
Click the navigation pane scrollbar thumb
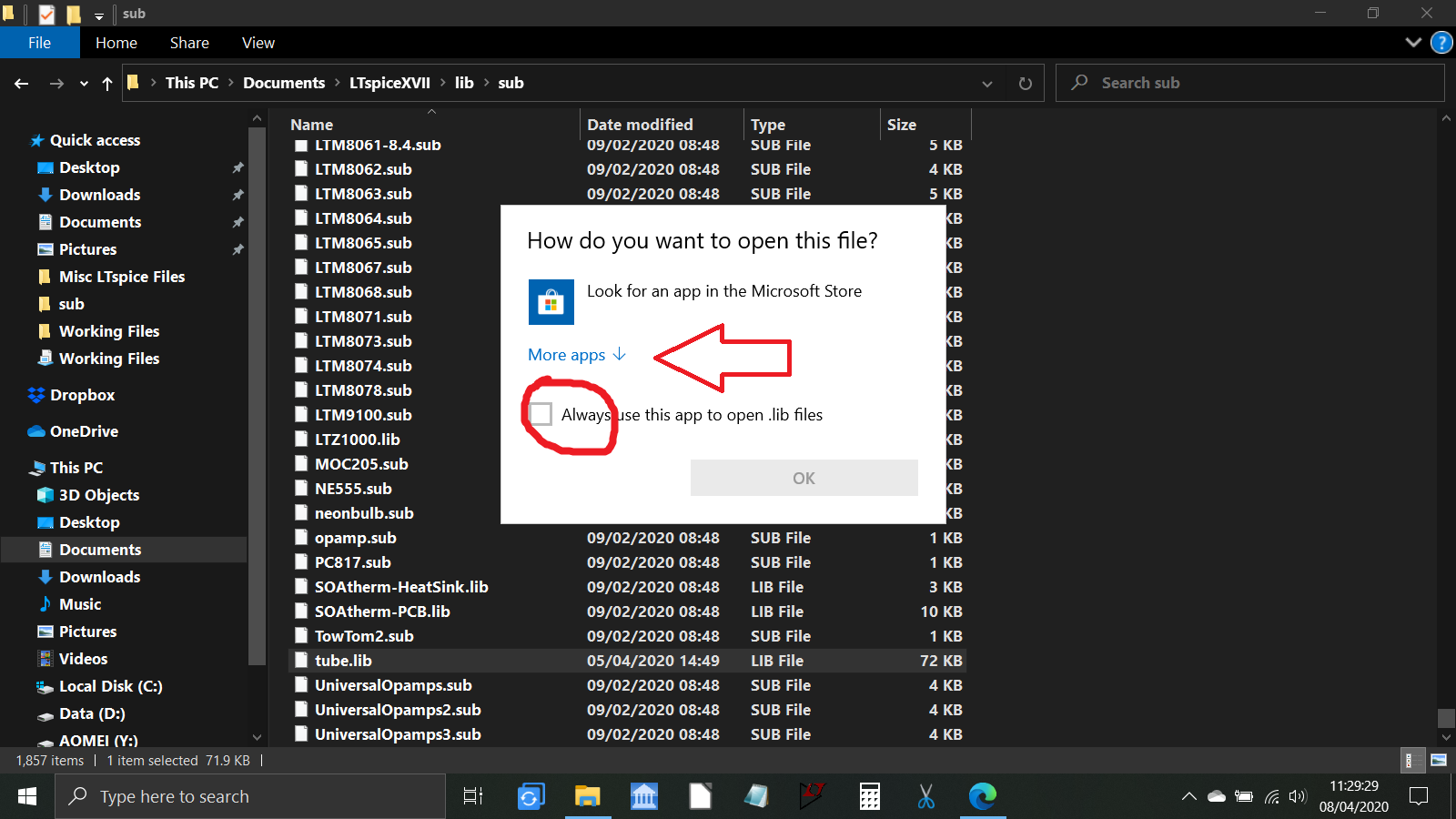click(257, 396)
